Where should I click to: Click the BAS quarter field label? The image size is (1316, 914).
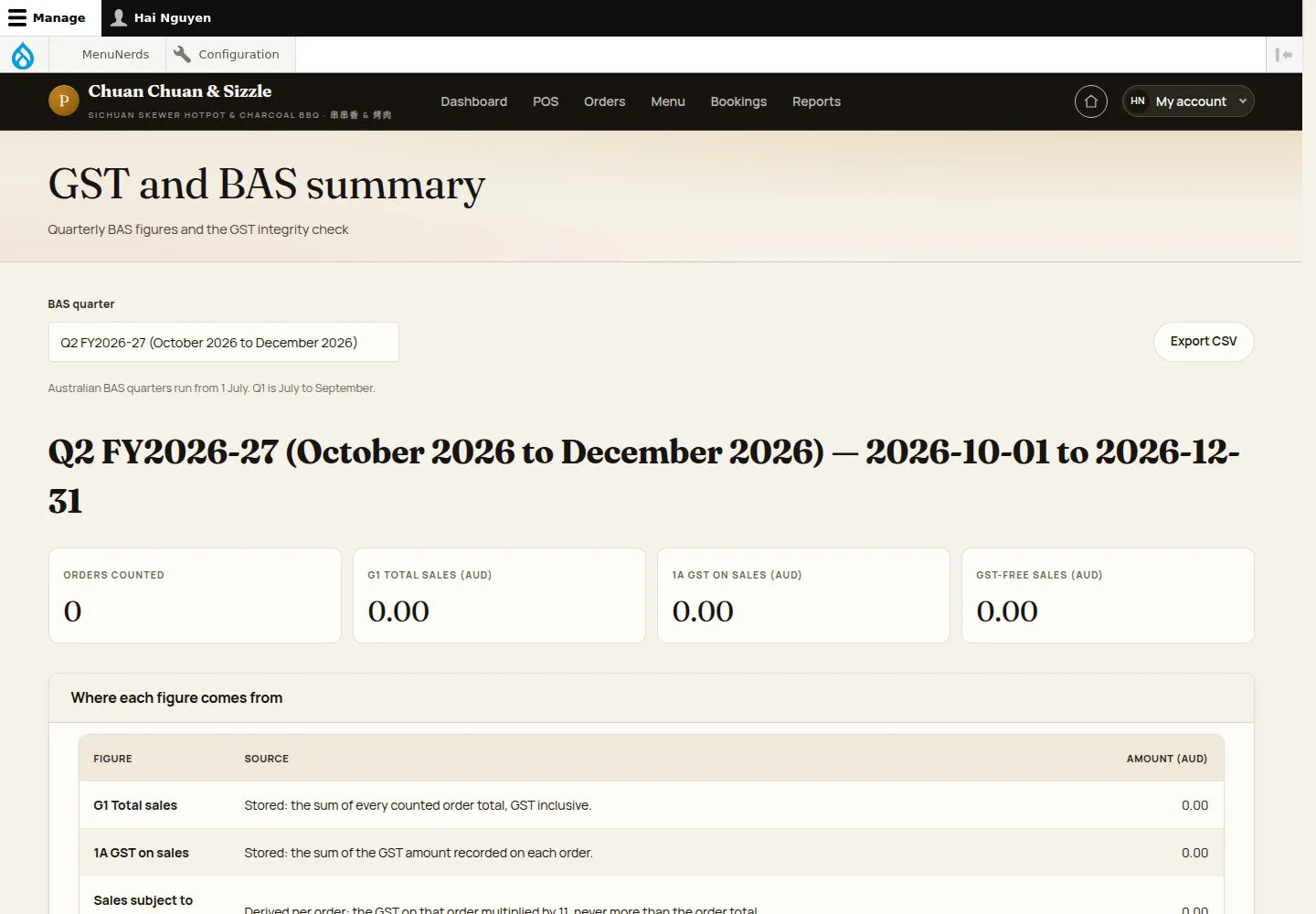81,304
